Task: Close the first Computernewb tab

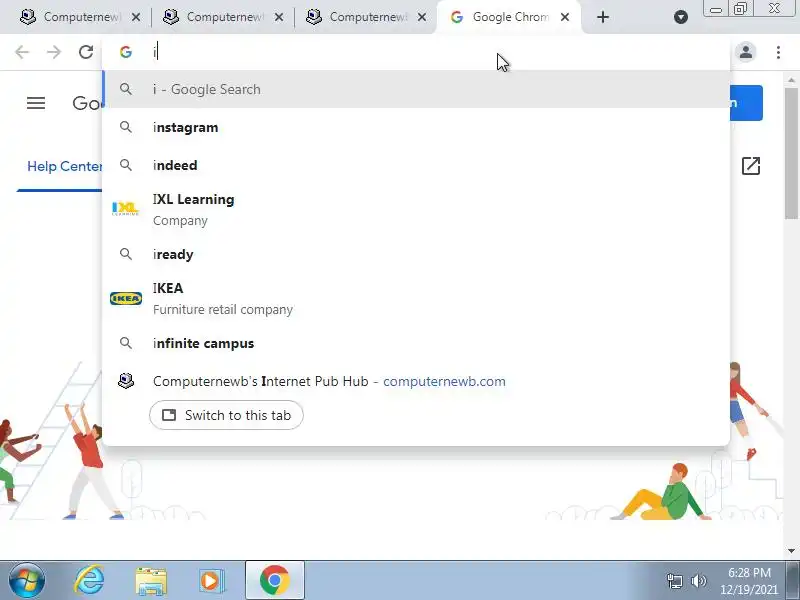Action: 136,17
